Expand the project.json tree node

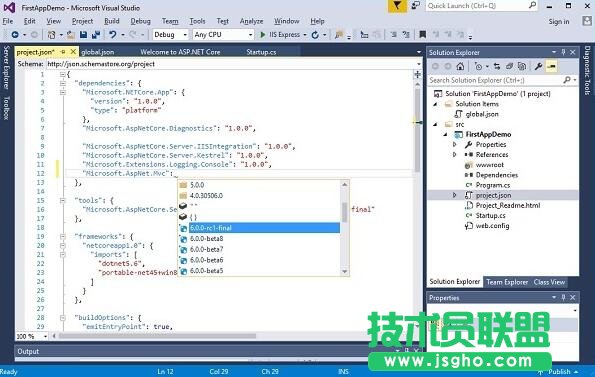455,195
